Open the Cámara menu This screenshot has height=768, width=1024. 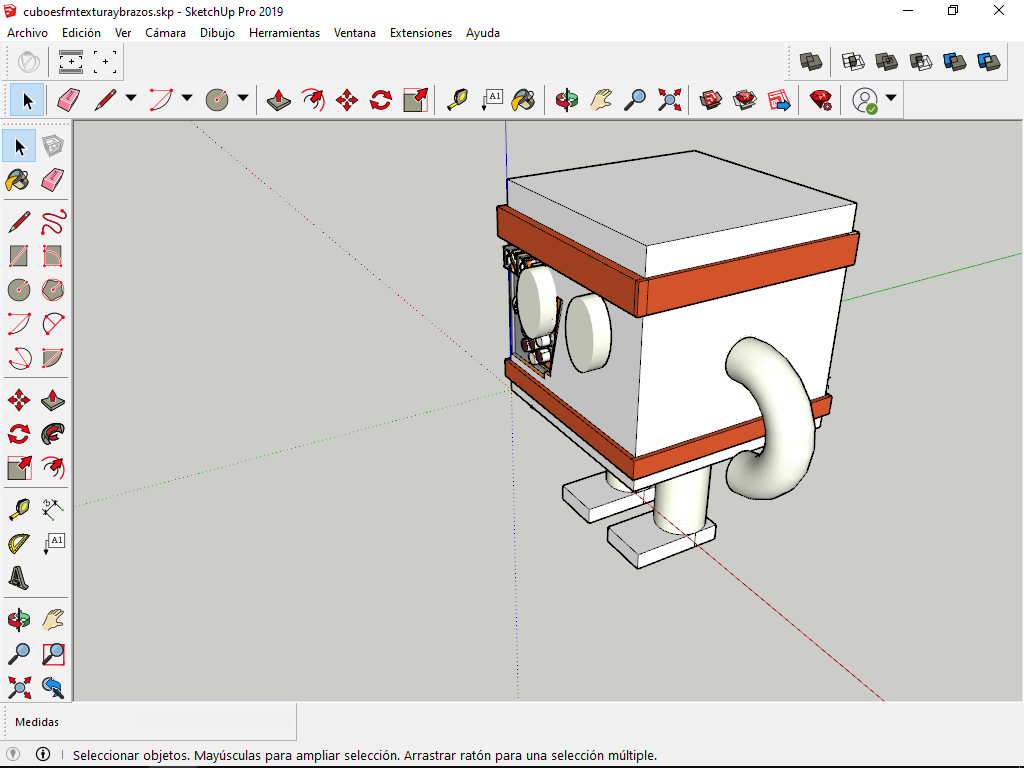pos(165,33)
